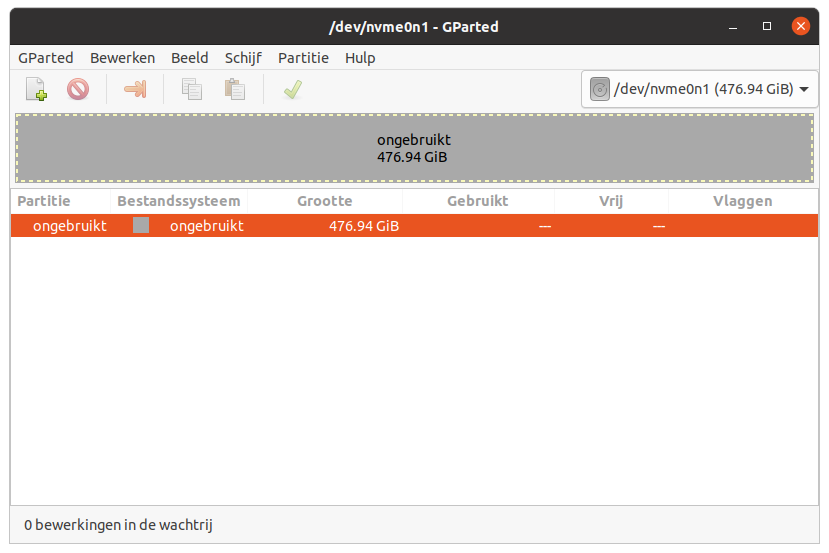Viewport: 829px width, 553px height.
Task: Minimize the GParted window
Action: [x=733, y=26]
